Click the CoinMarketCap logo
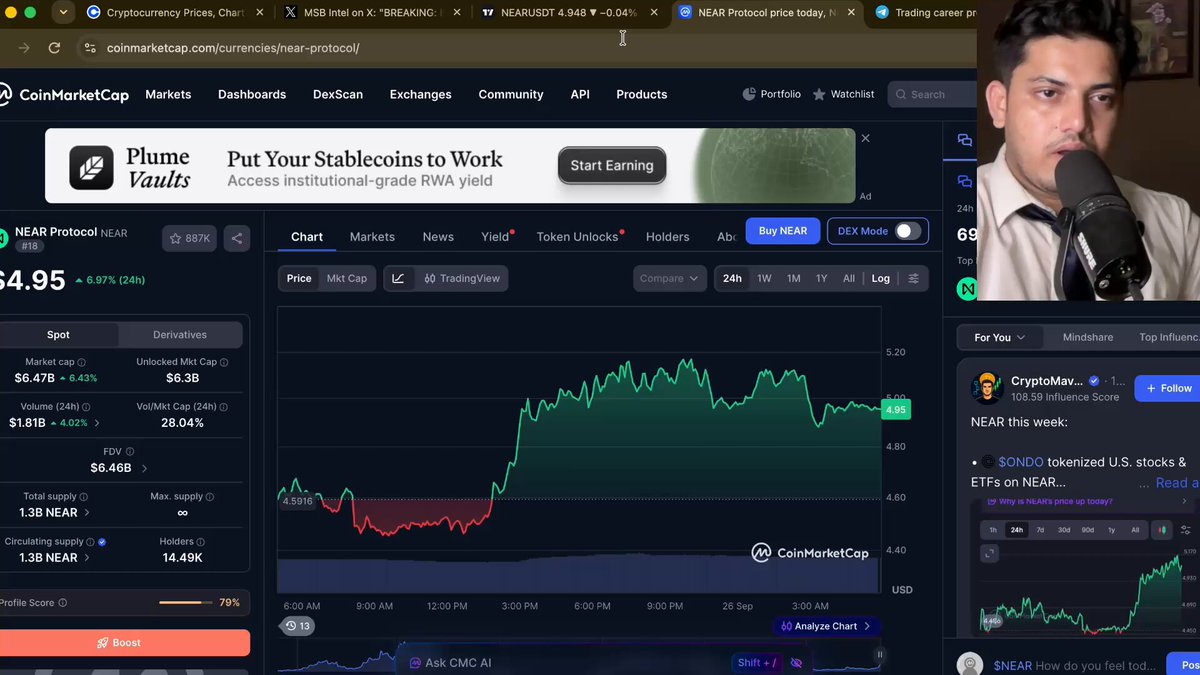Viewport: 1200px width, 675px height. pos(64,95)
